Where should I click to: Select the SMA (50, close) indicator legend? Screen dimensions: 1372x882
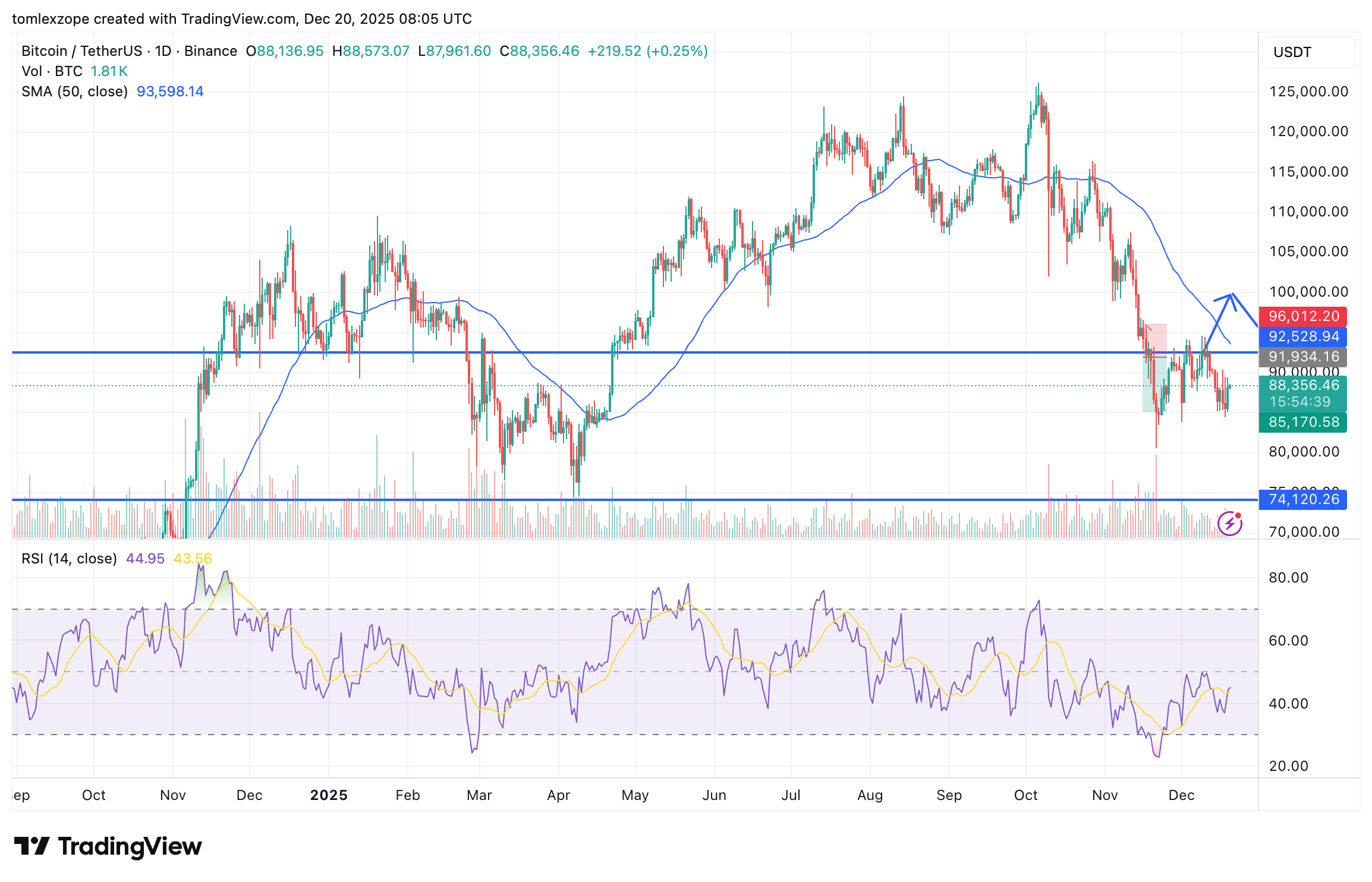(x=75, y=92)
